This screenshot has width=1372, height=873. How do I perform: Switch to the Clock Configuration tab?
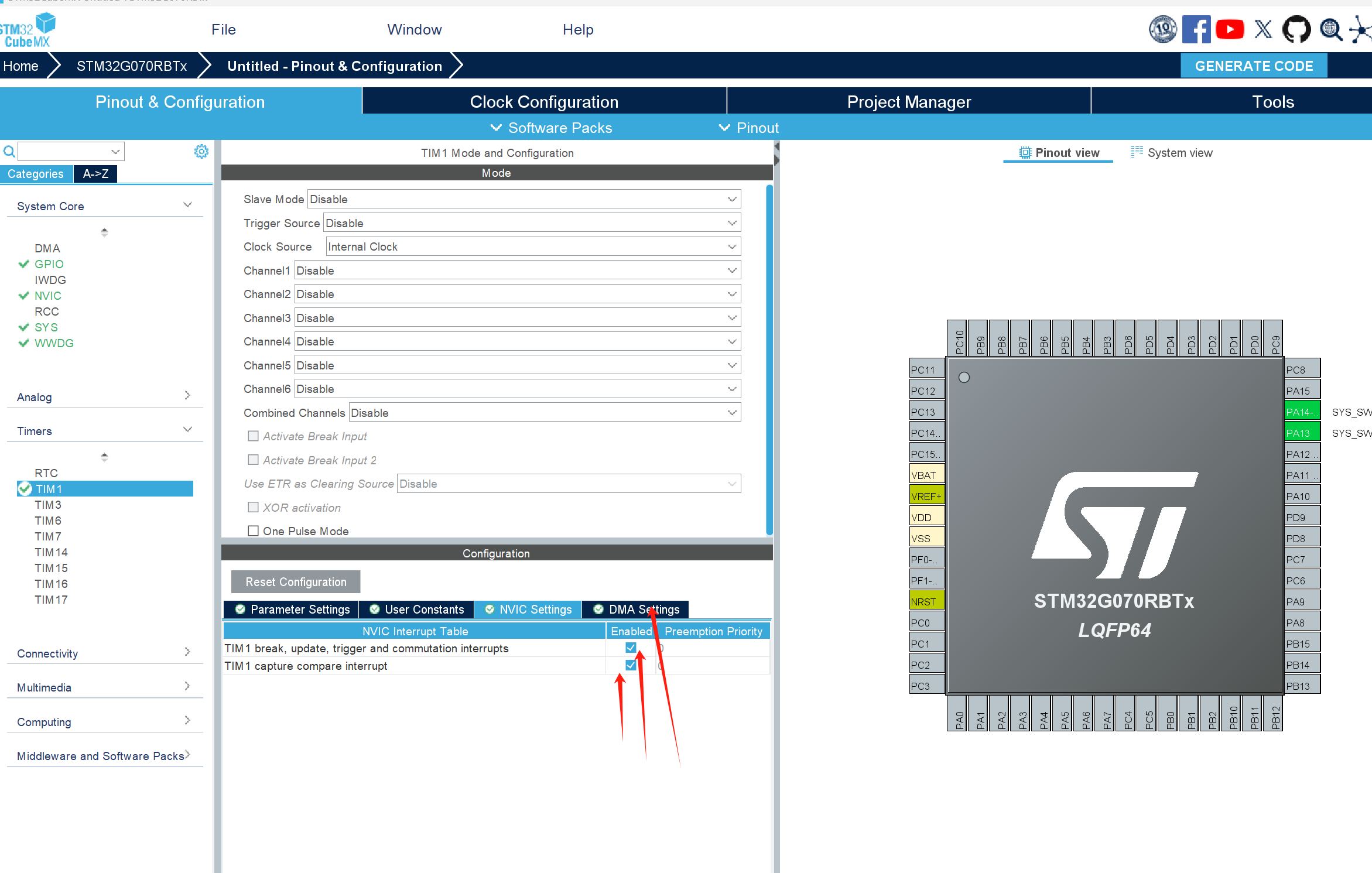click(x=544, y=102)
